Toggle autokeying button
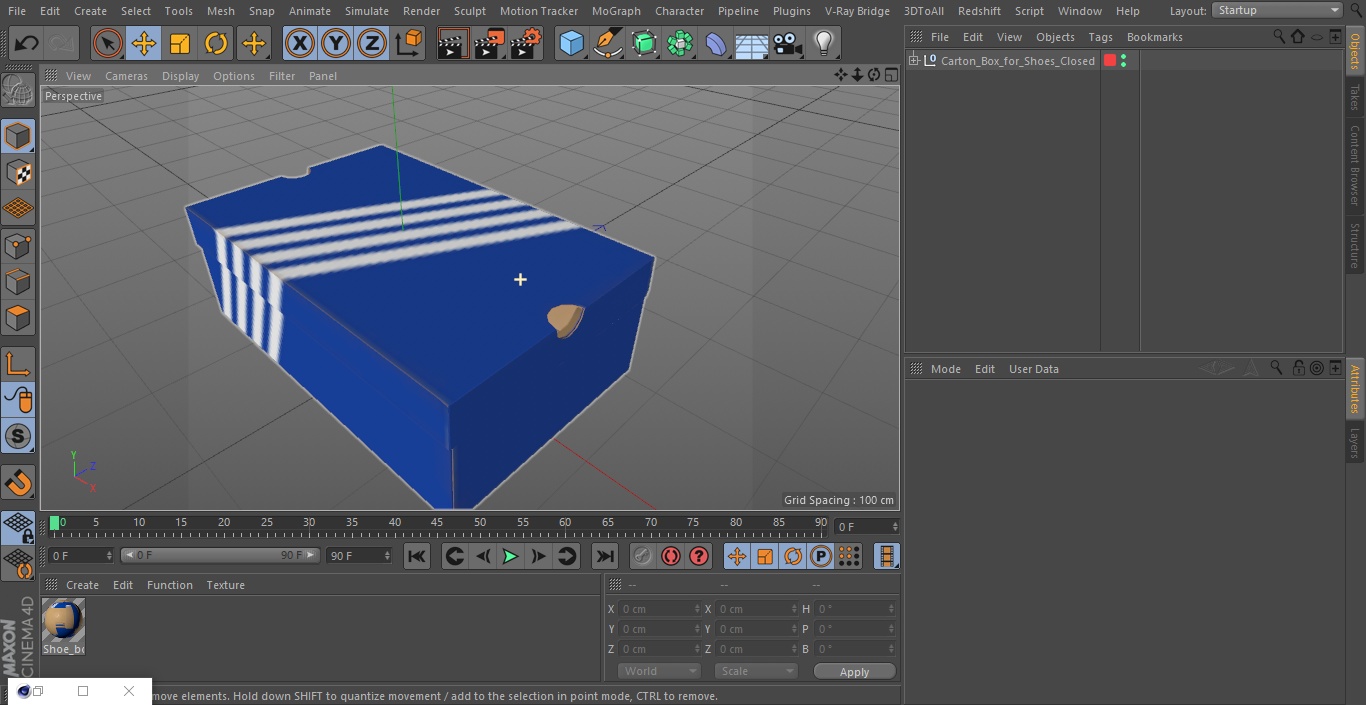 [671, 556]
